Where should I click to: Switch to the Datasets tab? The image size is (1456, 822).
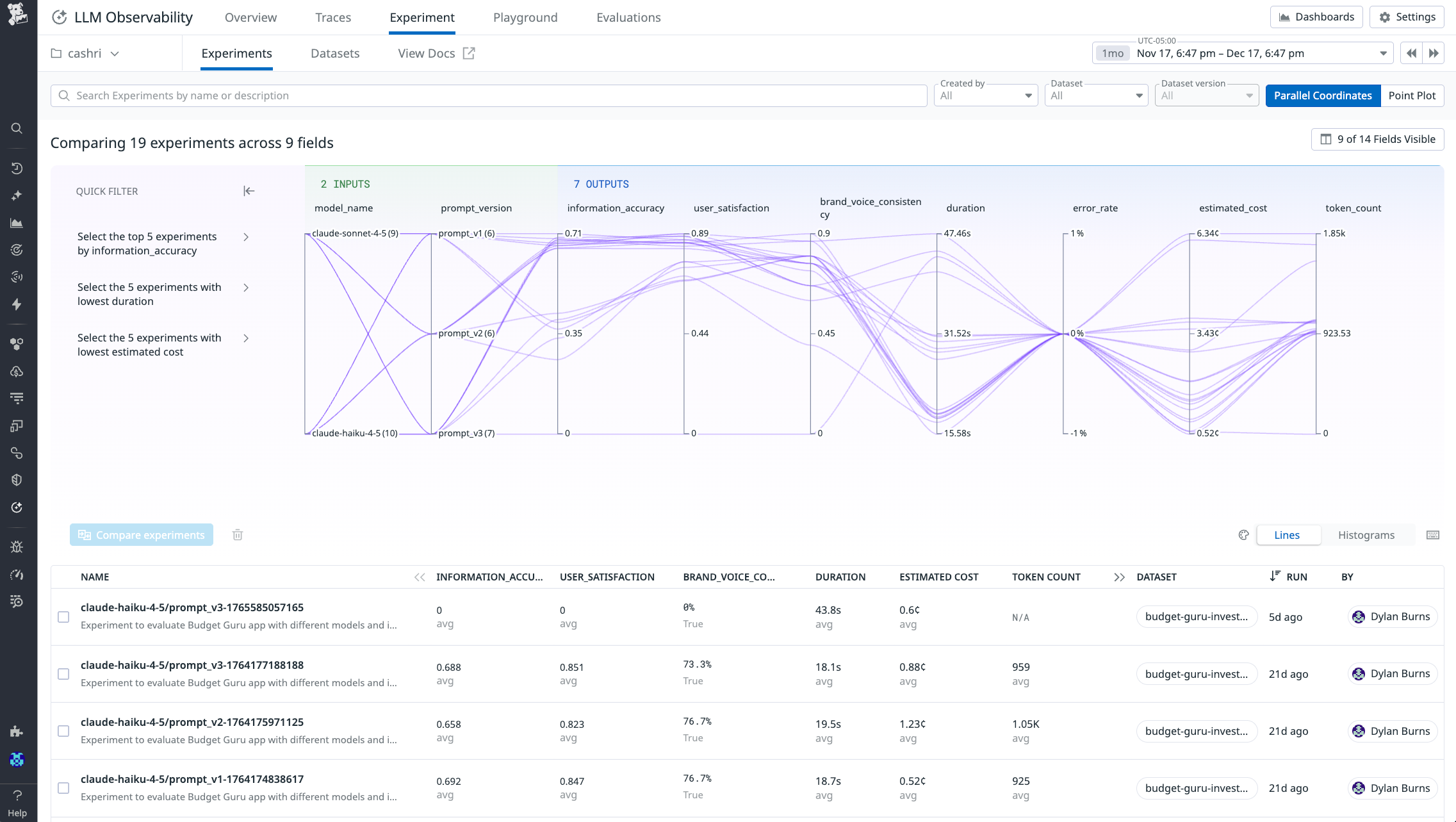tap(335, 53)
